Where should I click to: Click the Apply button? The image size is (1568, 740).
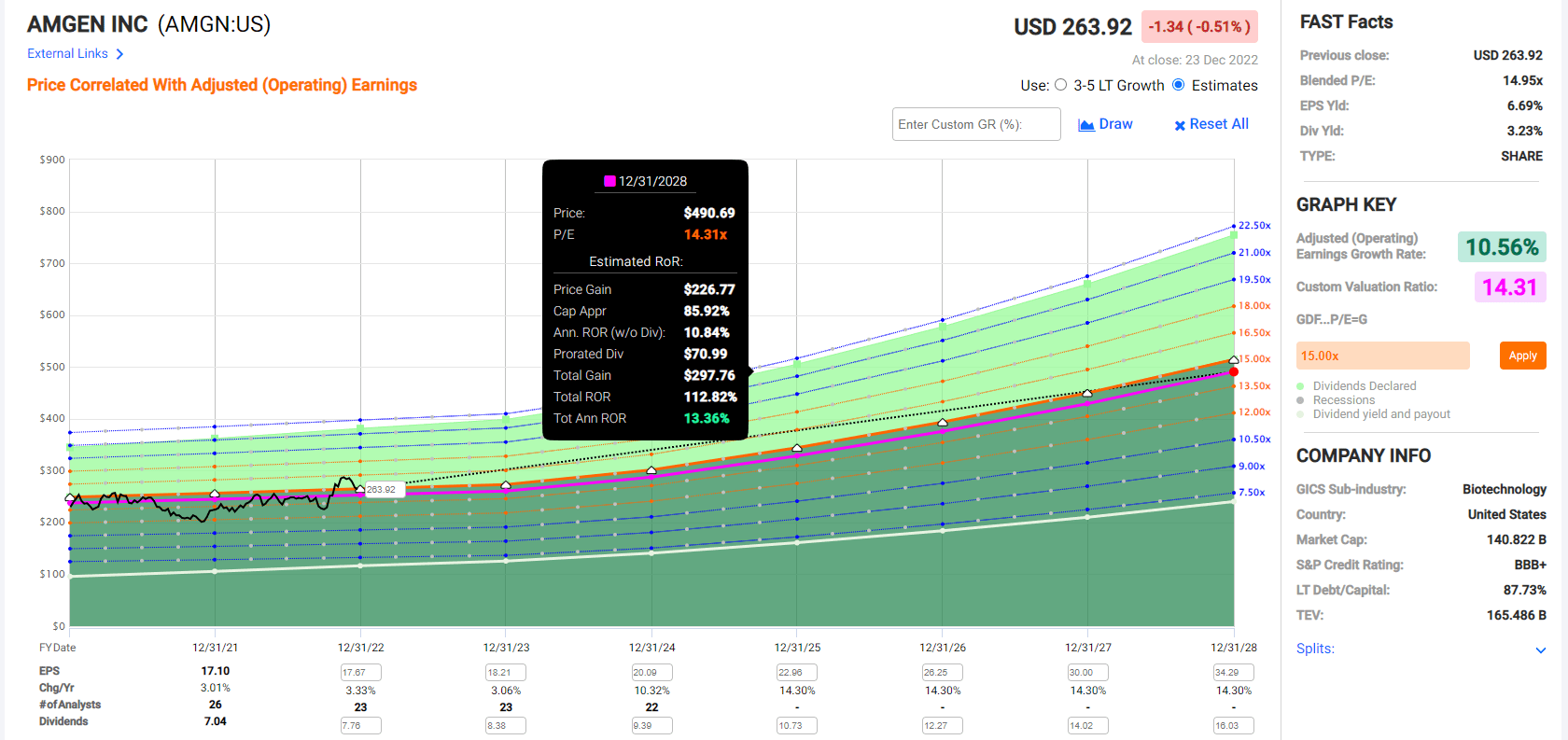click(x=1522, y=356)
